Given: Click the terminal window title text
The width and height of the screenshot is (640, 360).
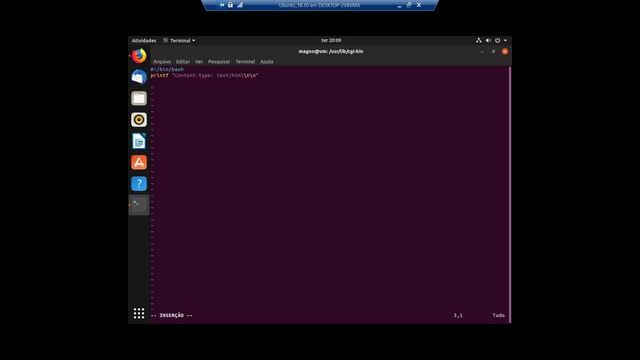Looking at the screenshot, I should pos(331,51).
